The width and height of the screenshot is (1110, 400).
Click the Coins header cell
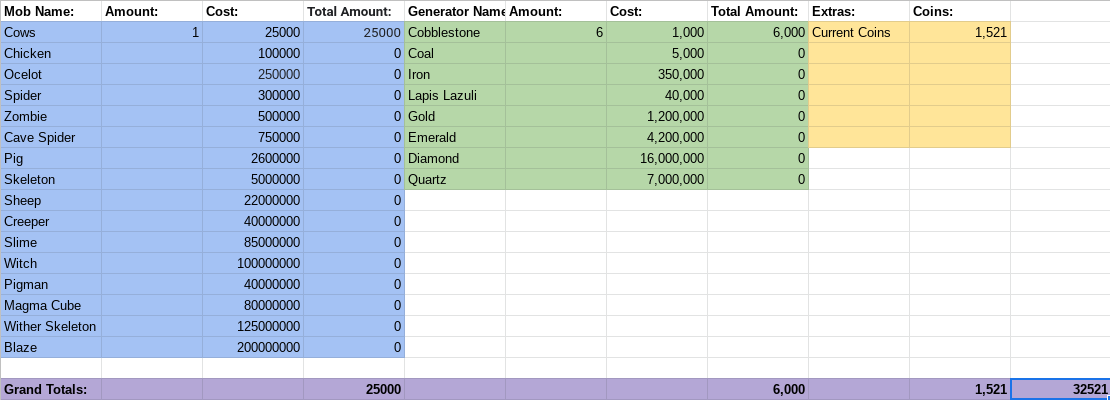tap(960, 11)
